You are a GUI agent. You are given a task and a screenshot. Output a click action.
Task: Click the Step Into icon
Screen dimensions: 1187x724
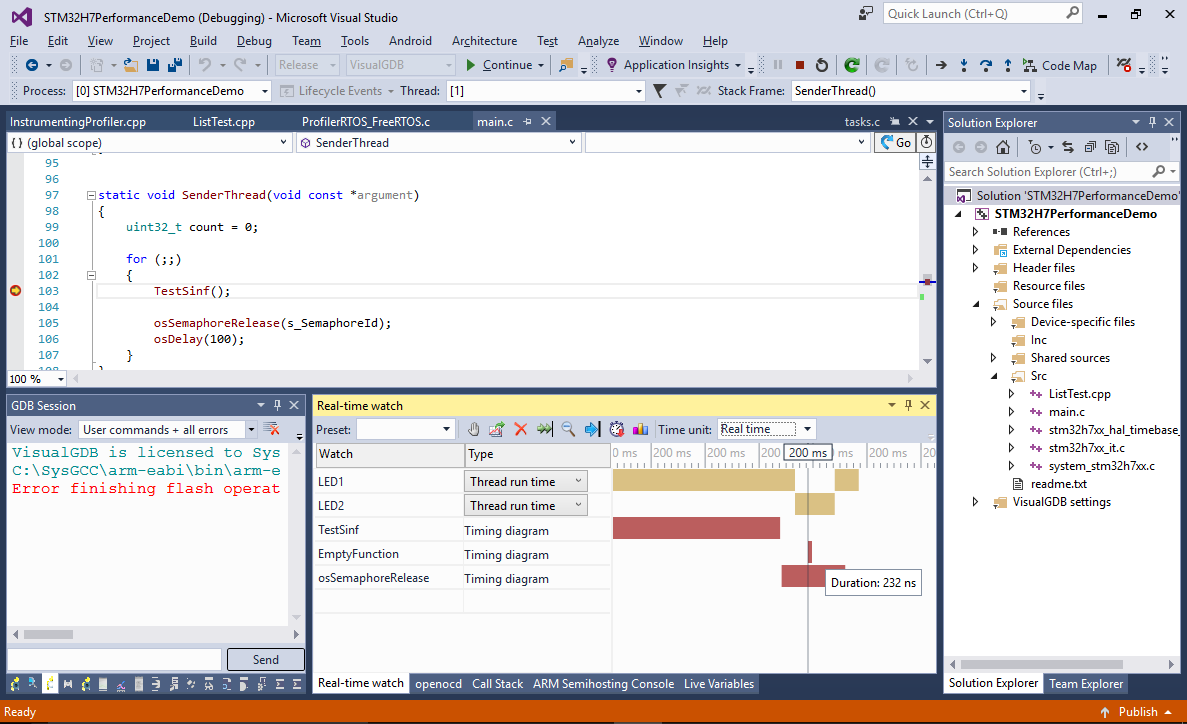964,65
